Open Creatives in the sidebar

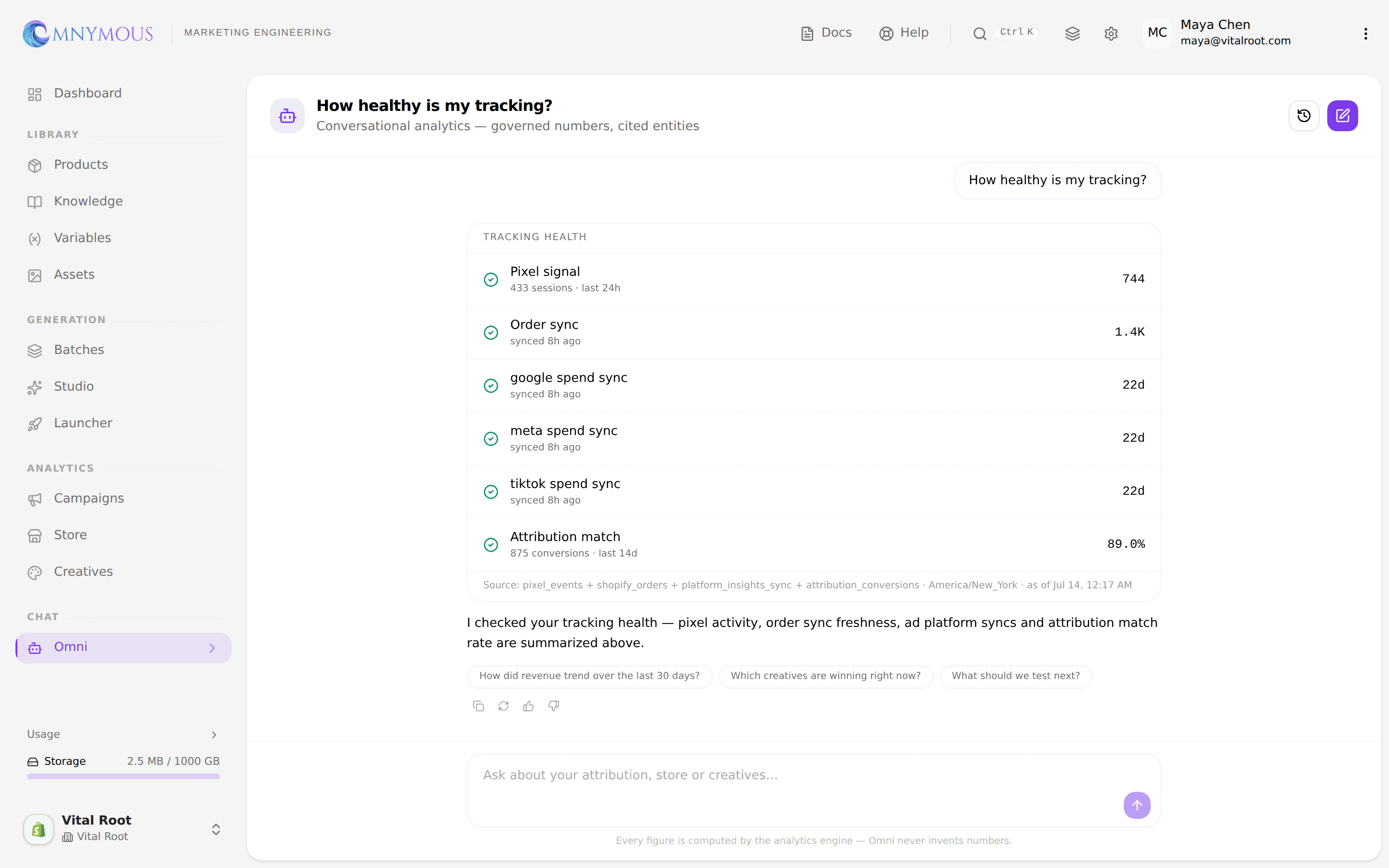click(x=123, y=572)
